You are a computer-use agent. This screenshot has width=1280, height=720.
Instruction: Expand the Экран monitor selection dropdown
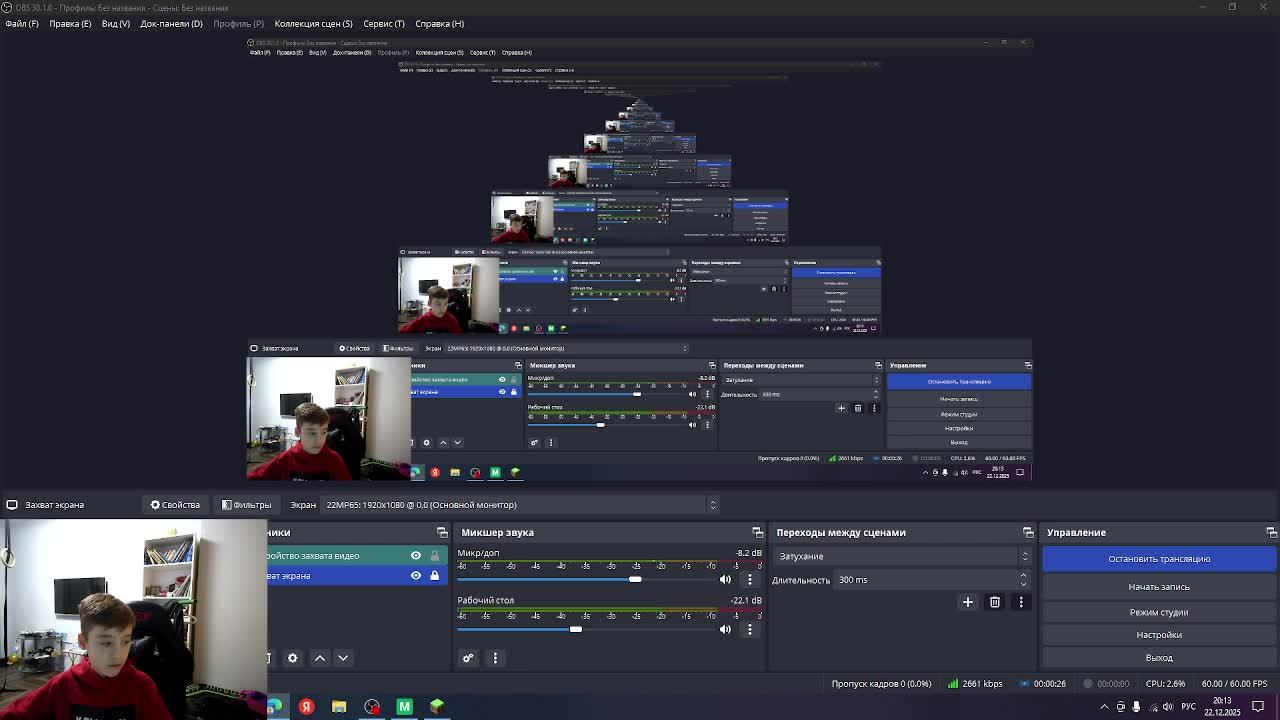click(518, 505)
